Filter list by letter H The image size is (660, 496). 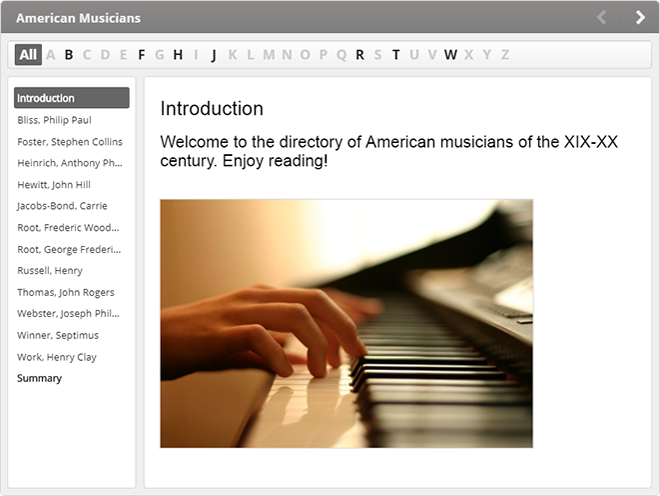tap(178, 54)
